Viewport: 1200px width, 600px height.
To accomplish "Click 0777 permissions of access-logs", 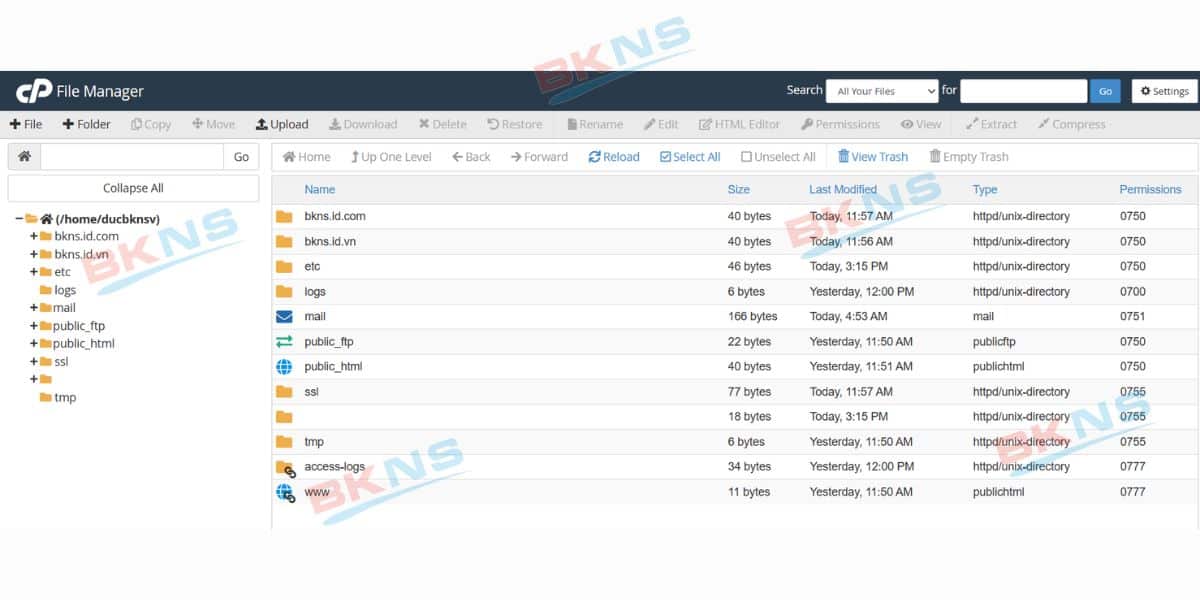I will coord(1133,467).
